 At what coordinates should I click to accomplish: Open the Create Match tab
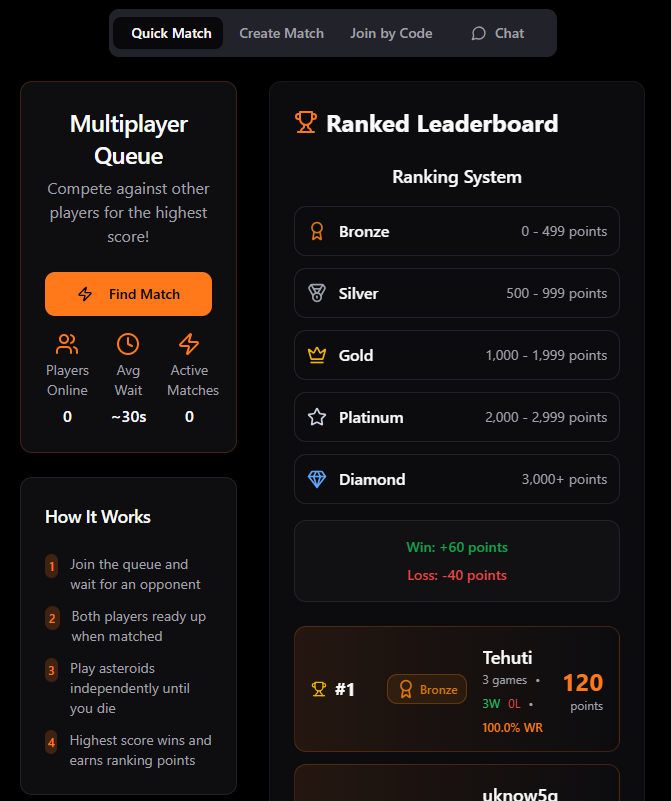[x=281, y=33]
